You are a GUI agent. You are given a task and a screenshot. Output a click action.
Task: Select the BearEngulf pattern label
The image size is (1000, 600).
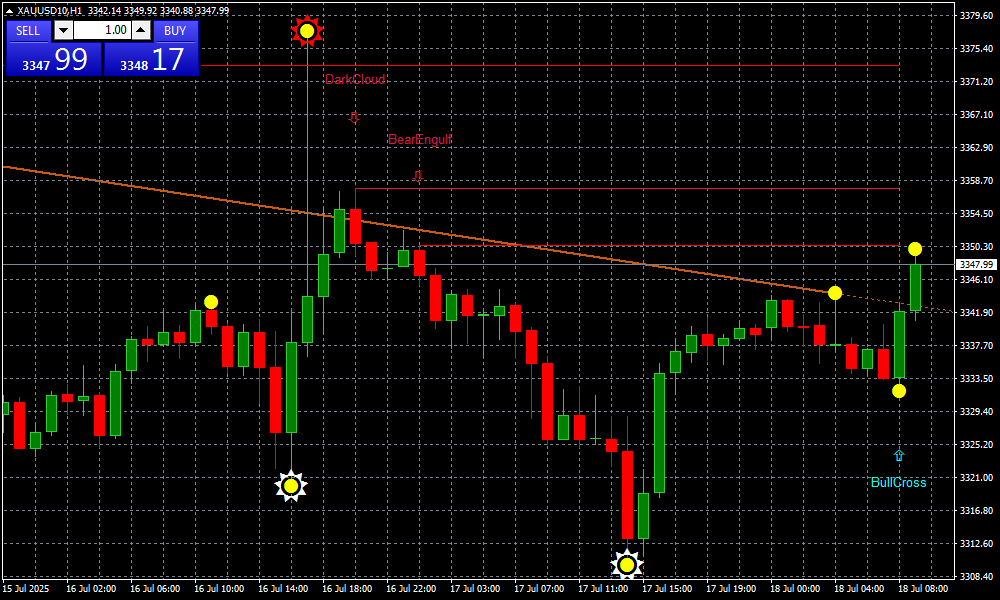(x=420, y=140)
